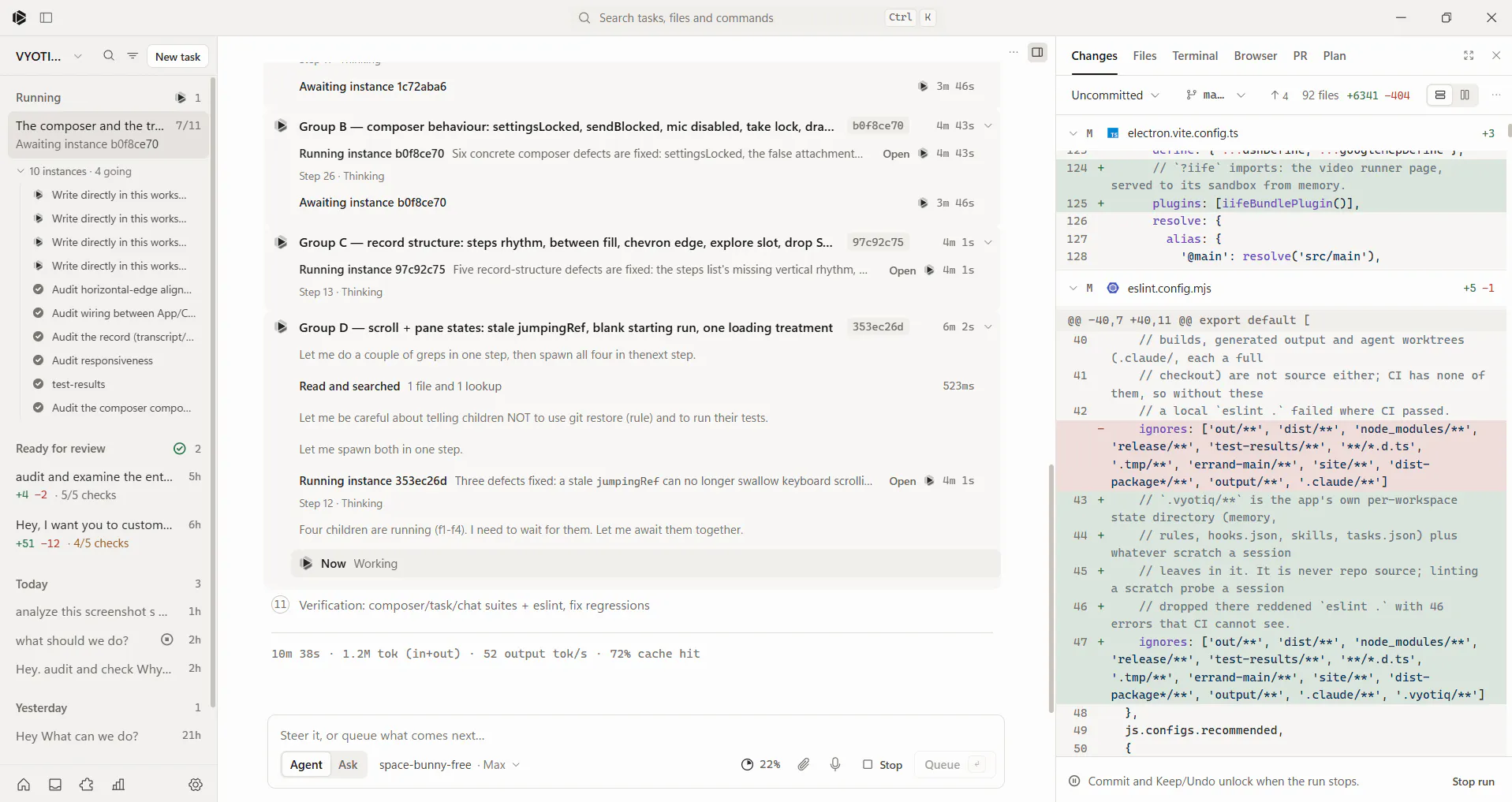Image resolution: width=1512 pixels, height=802 pixels.
Task: Collapse Group B section chevron
Action: click(988, 126)
